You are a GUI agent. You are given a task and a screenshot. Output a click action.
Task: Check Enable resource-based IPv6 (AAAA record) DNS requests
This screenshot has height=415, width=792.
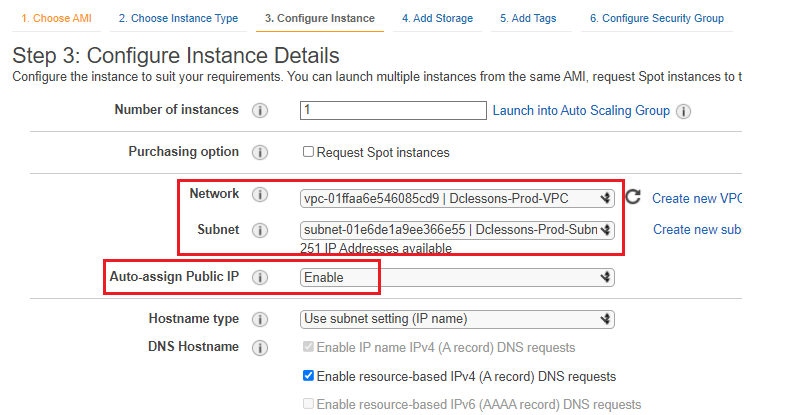(x=308, y=403)
